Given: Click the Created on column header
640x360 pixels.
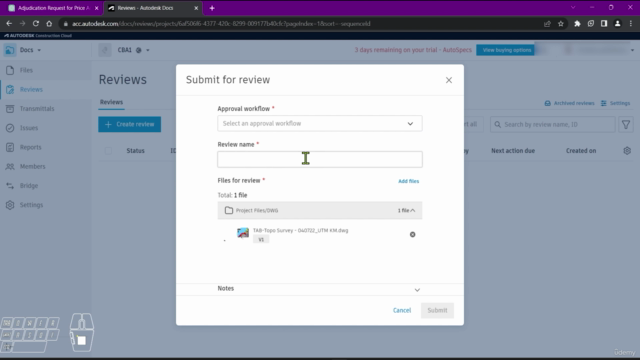Looking at the screenshot, I should (x=581, y=151).
